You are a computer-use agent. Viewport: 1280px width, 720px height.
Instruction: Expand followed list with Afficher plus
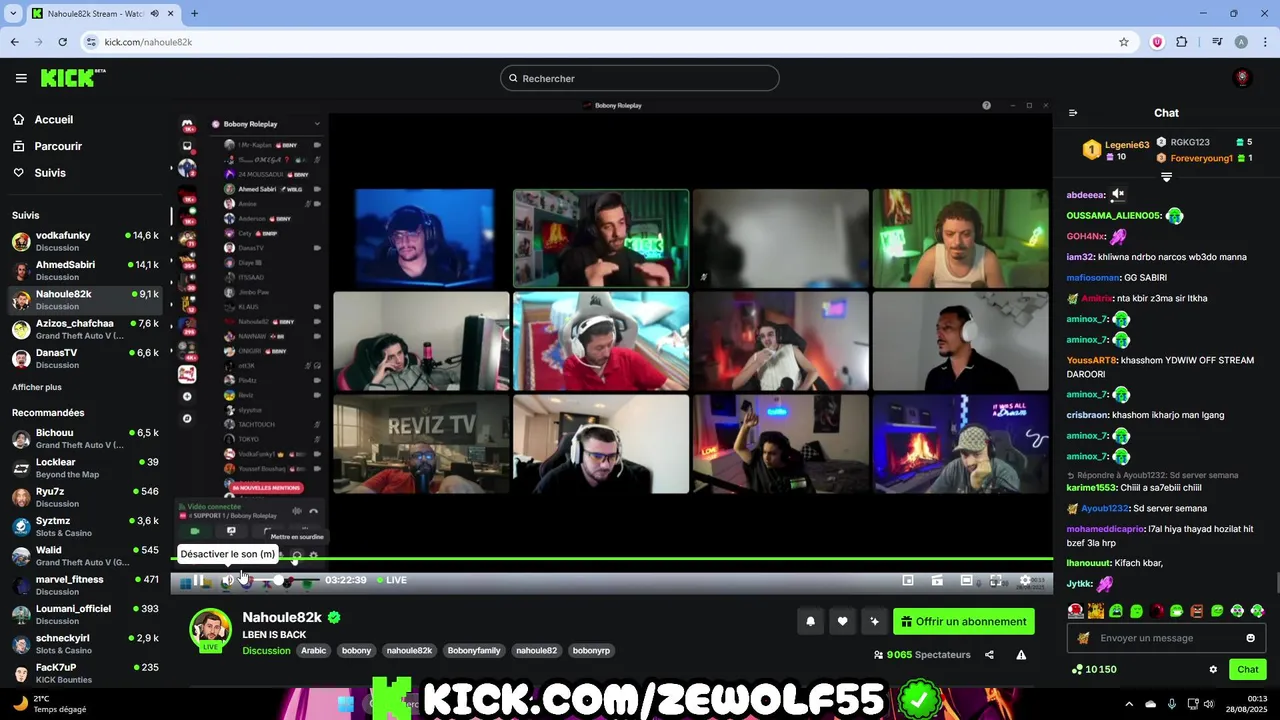[x=37, y=387]
